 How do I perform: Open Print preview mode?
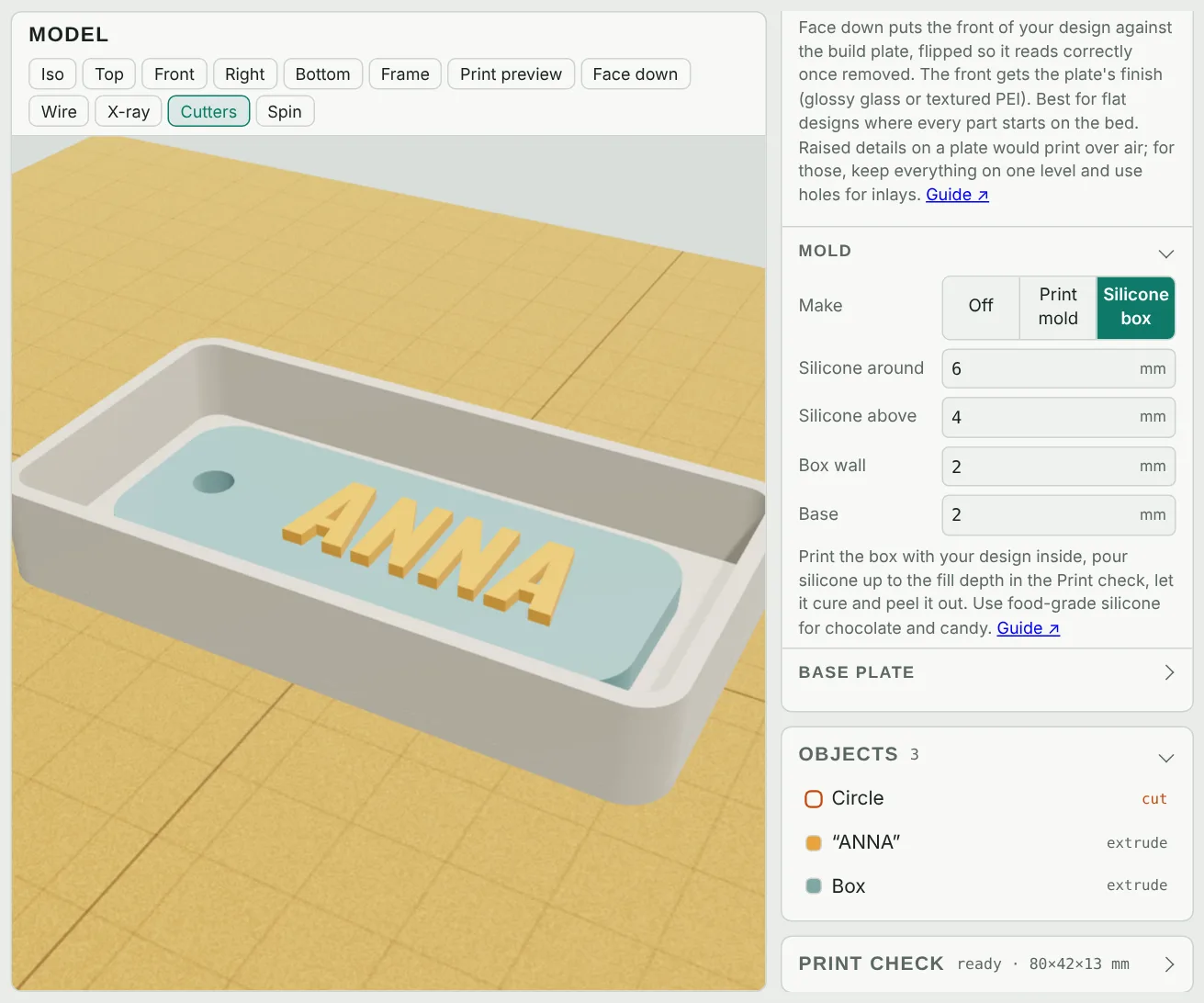tap(512, 74)
